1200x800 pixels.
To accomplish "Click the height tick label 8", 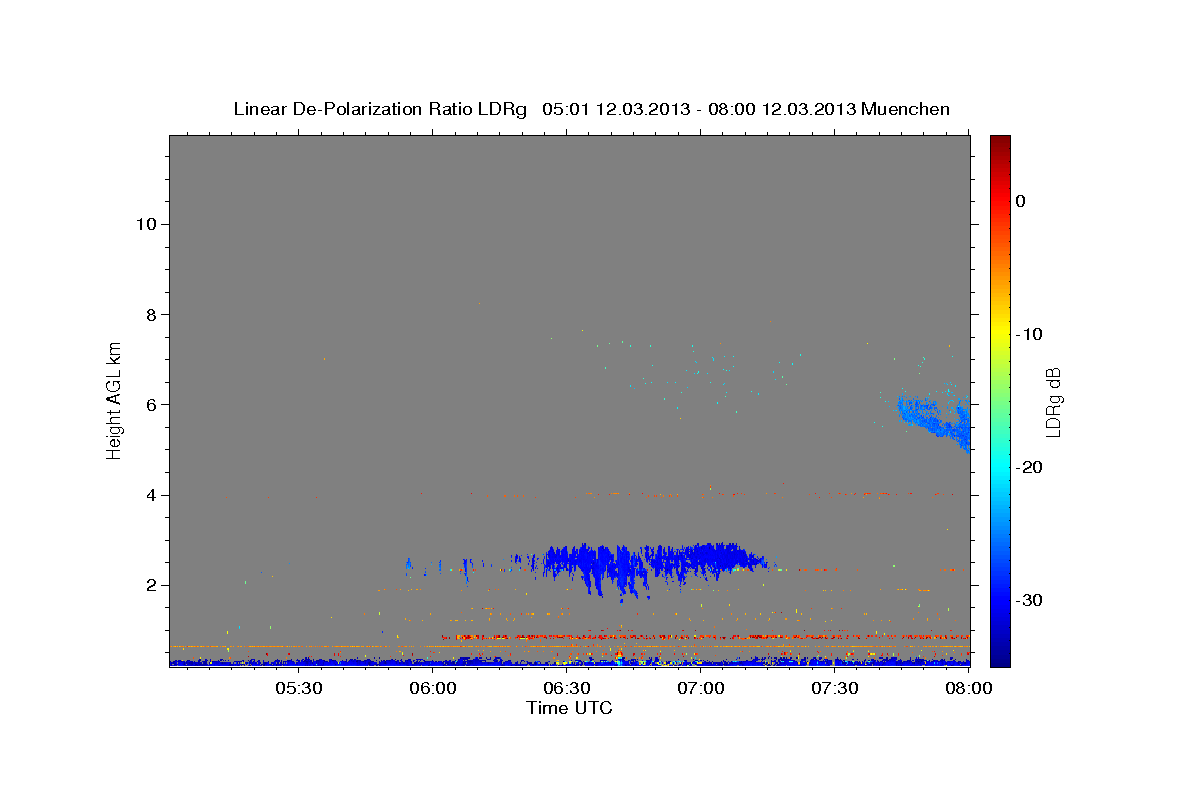I will 151,314.
